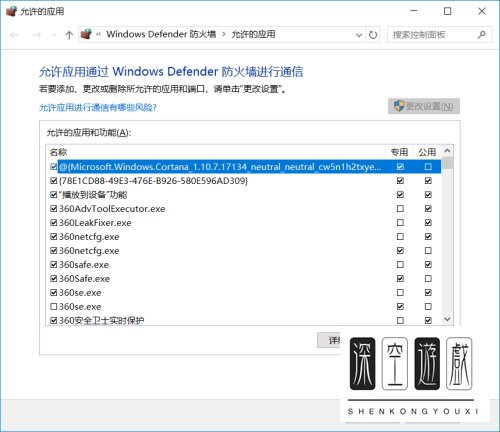
Task: Maximize the 允许的应用 window
Action: click(447, 11)
